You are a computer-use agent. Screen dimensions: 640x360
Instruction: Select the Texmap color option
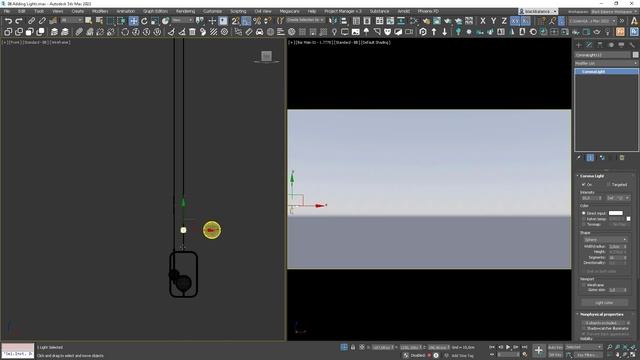point(584,224)
